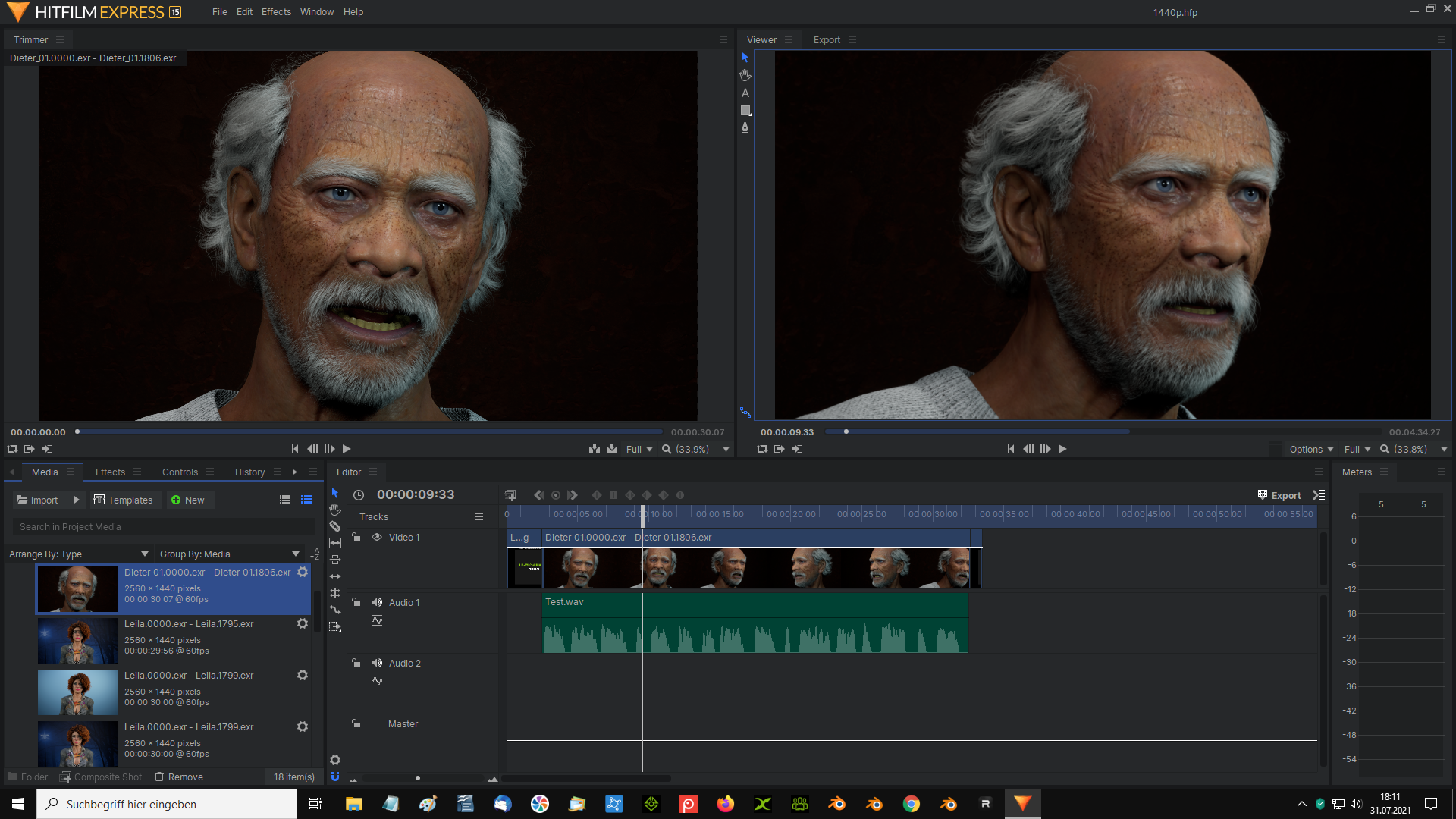Select the Slip tool in Editor toolbar
The image size is (1456, 819).
click(x=335, y=543)
